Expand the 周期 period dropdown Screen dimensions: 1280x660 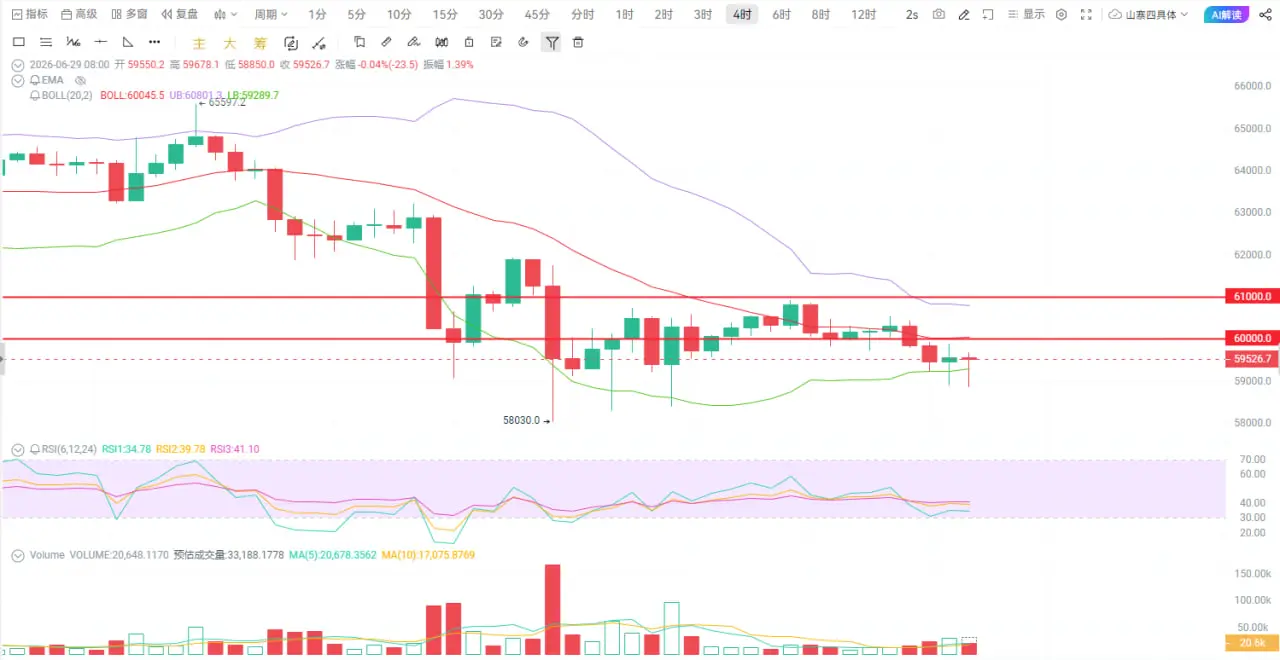270,14
